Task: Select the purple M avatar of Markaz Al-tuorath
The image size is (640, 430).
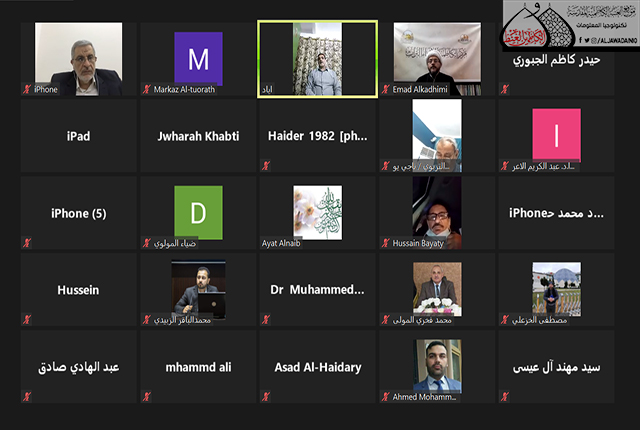Action: click(198, 58)
